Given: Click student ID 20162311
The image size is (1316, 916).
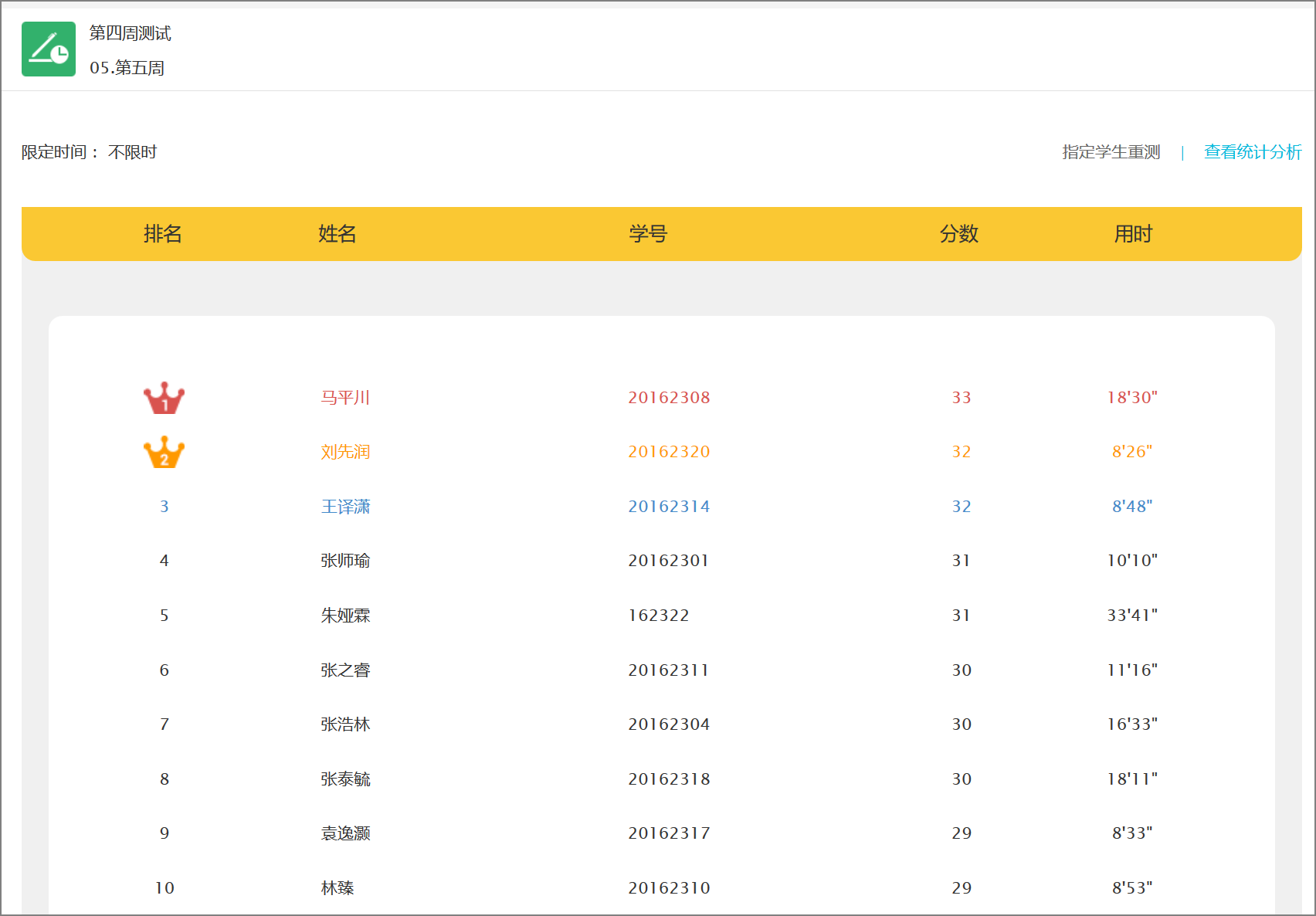Looking at the screenshot, I should [x=669, y=670].
